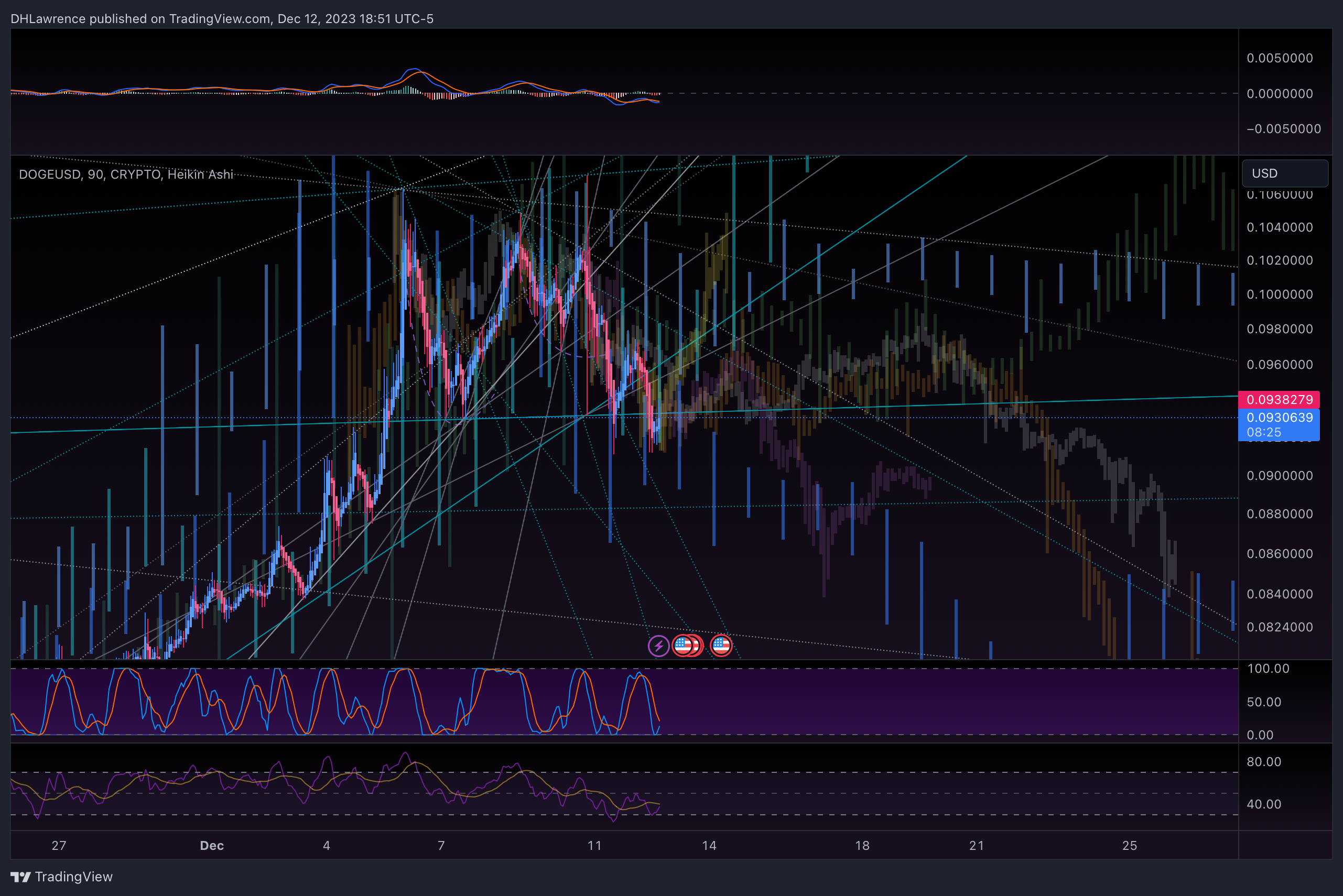Image resolution: width=1343 pixels, height=896 pixels.
Task: Click the 0.0840000 price axis label
Action: pyautogui.click(x=1280, y=594)
